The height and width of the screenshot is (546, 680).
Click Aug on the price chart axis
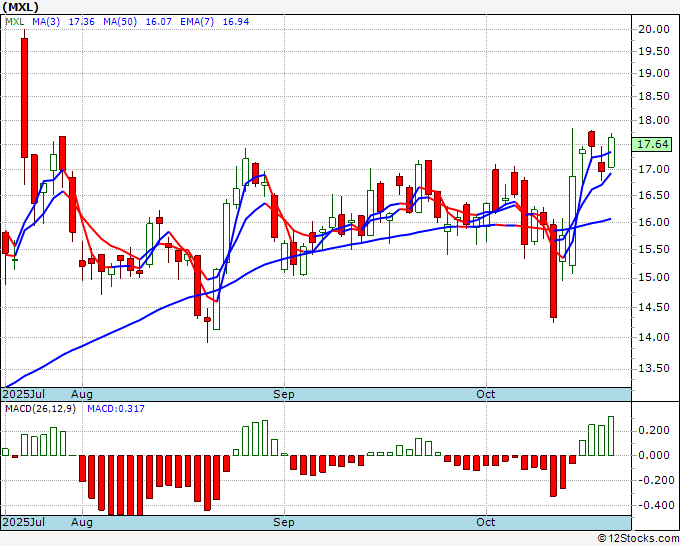point(82,394)
